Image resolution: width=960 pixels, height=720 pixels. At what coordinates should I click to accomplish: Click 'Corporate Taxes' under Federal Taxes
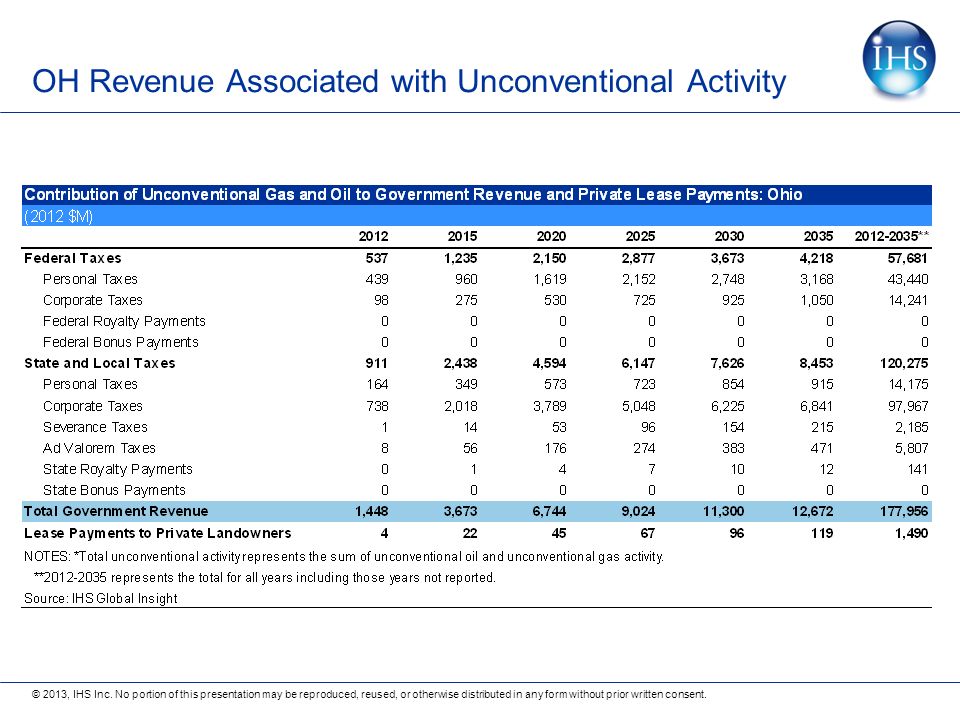click(92, 300)
